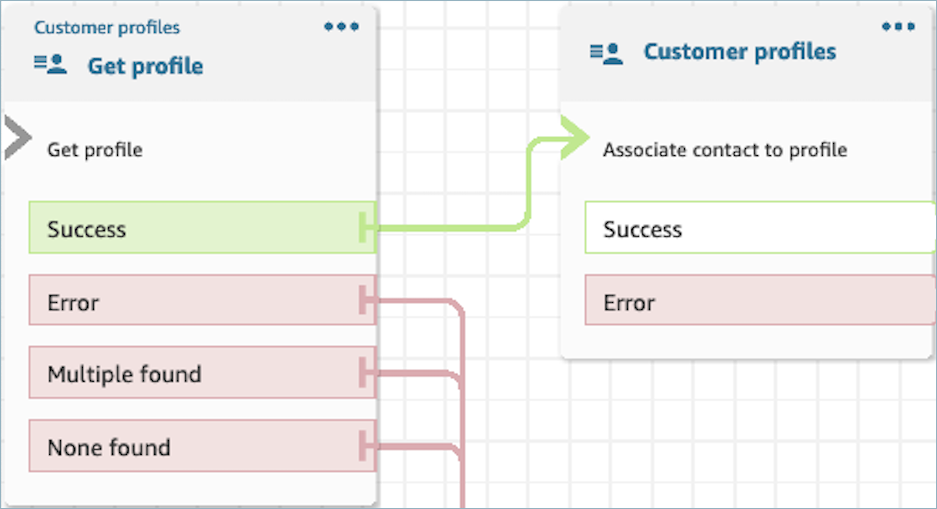Click the profile icon beside Customer profiles title
The width and height of the screenshot is (937, 509).
click(x=606, y=52)
